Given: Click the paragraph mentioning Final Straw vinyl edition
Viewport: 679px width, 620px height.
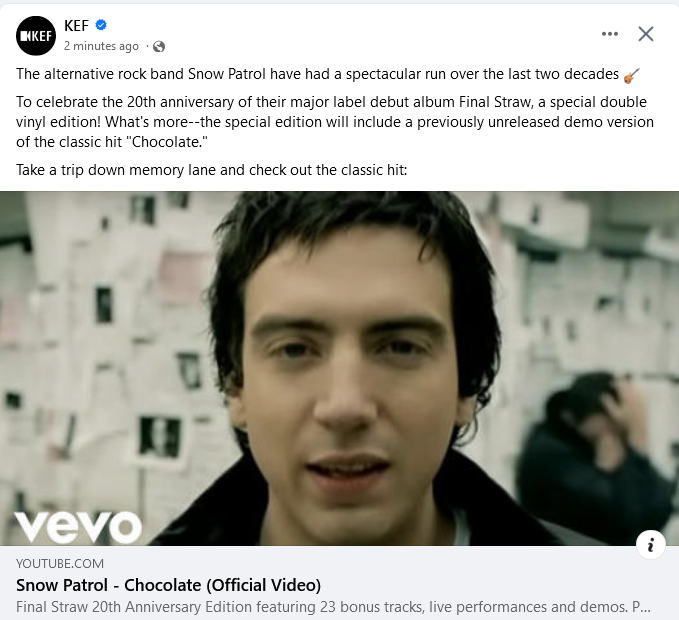Looking at the screenshot, I should click(335, 122).
